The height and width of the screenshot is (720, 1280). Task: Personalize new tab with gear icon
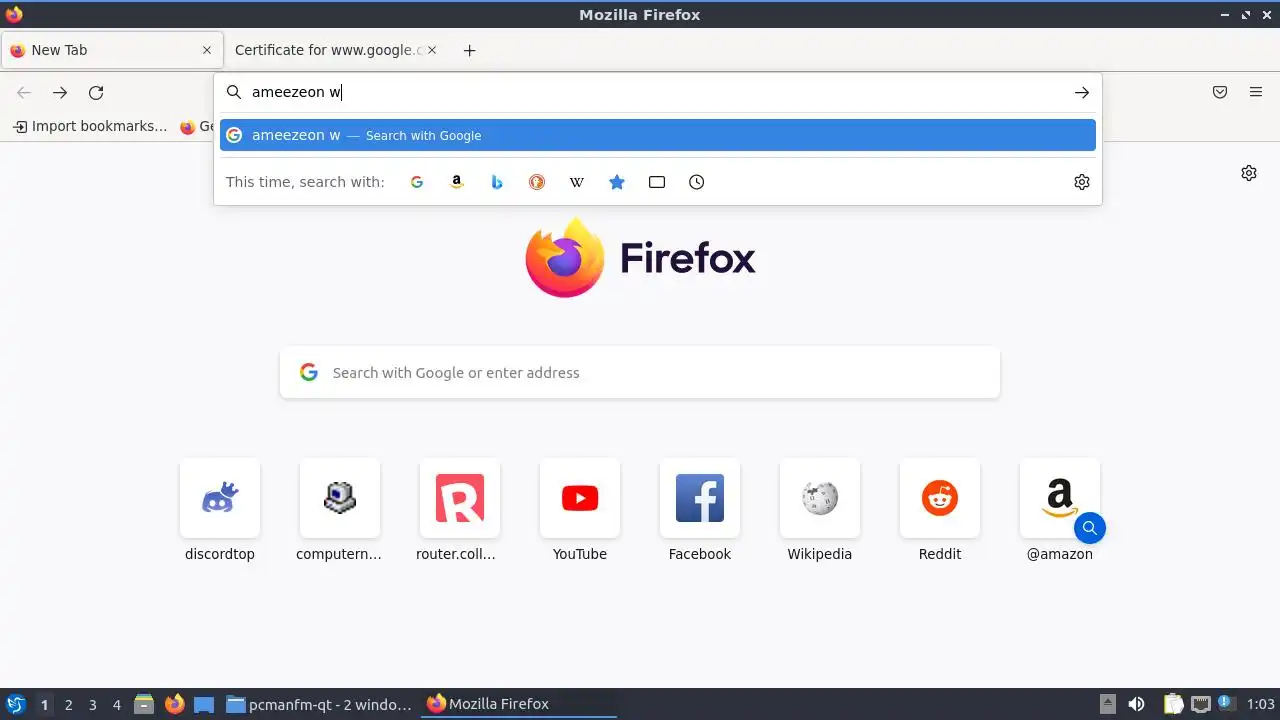pyautogui.click(x=1249, y=173)
